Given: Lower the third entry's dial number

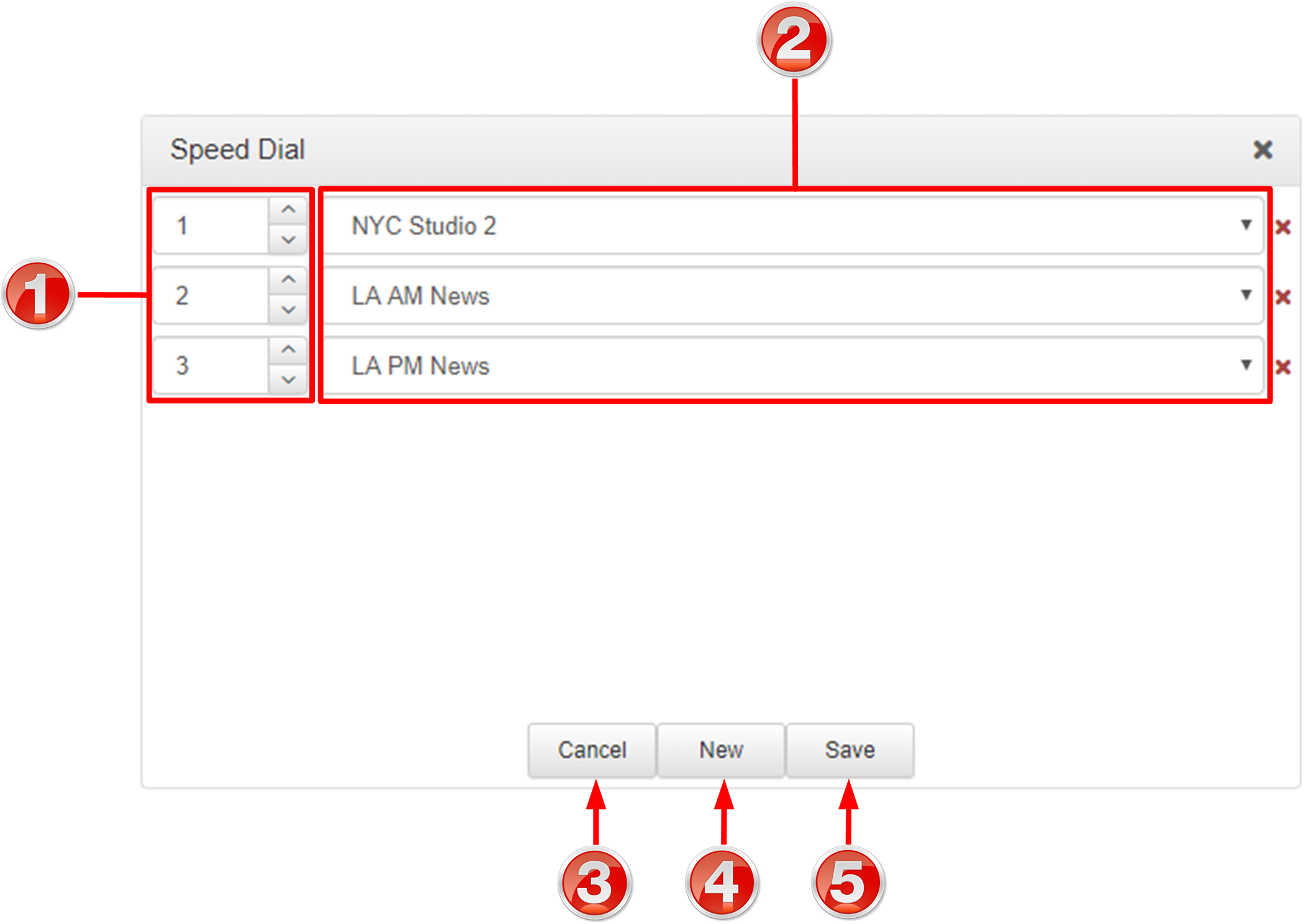Looking at the screenshot, I should pyautogui.click(x=288, y=380).
